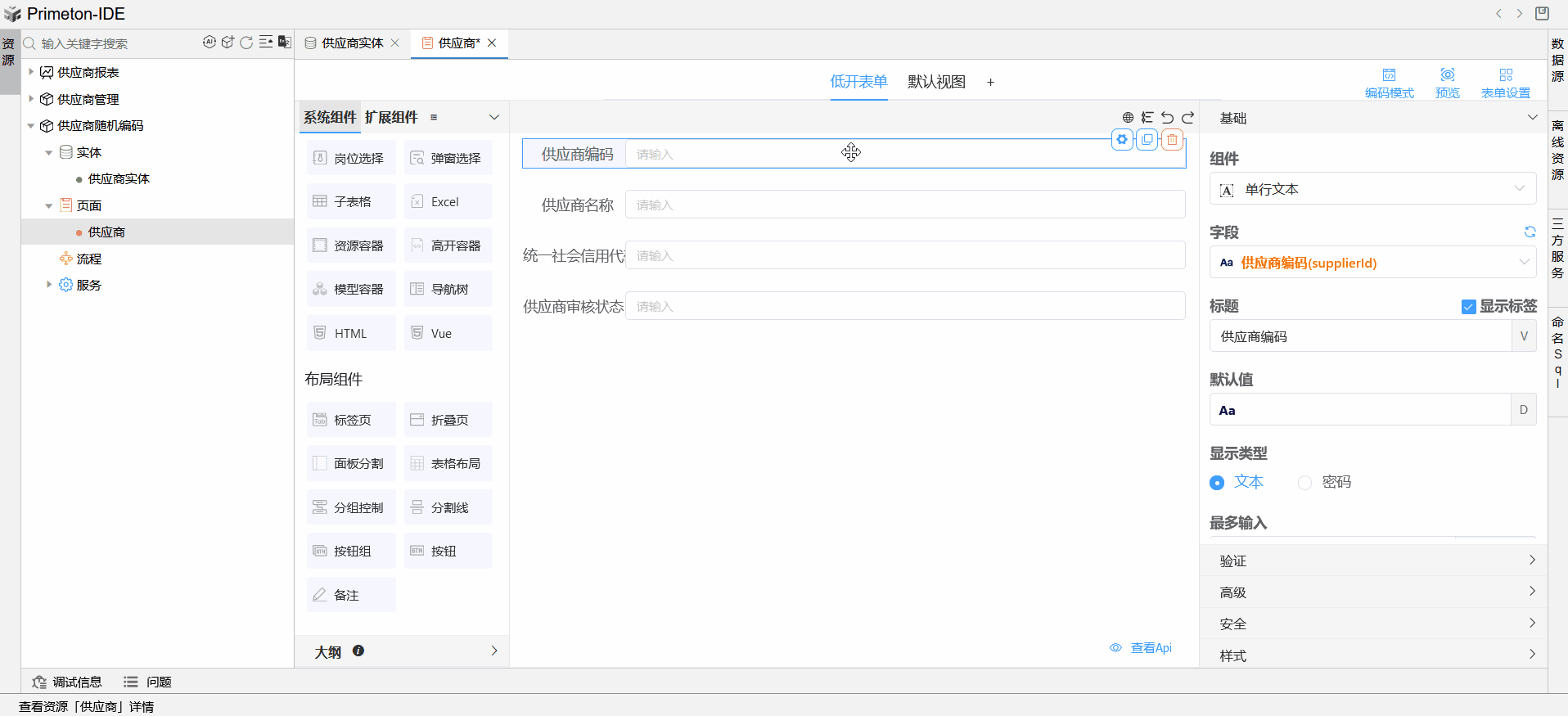The height and width of the screenshot is (716, 1568).
Task: Select the 文本 display type radio
Action: 1217,483
